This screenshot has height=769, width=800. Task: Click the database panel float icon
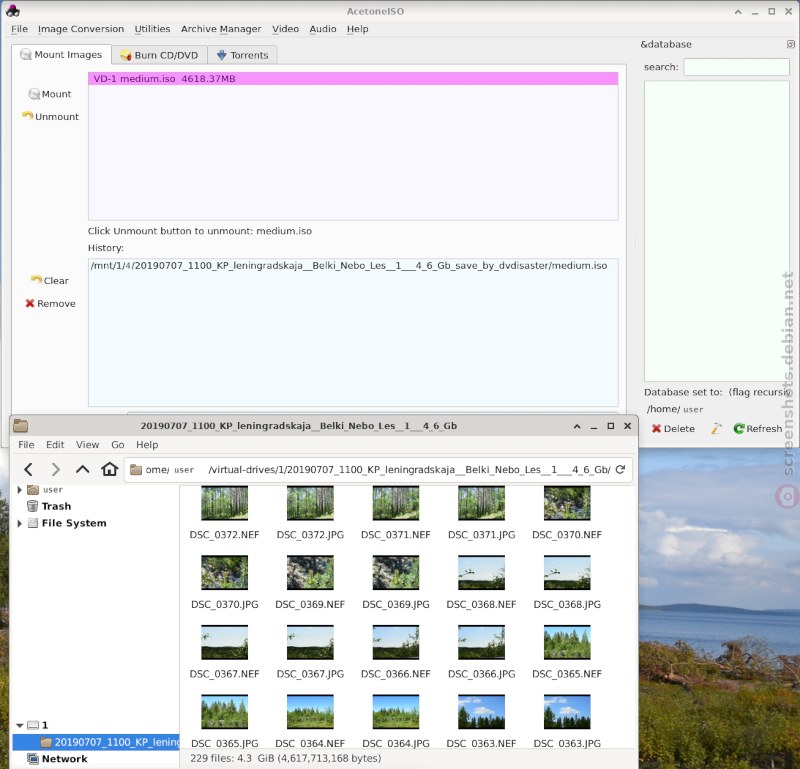coord(790,44)
